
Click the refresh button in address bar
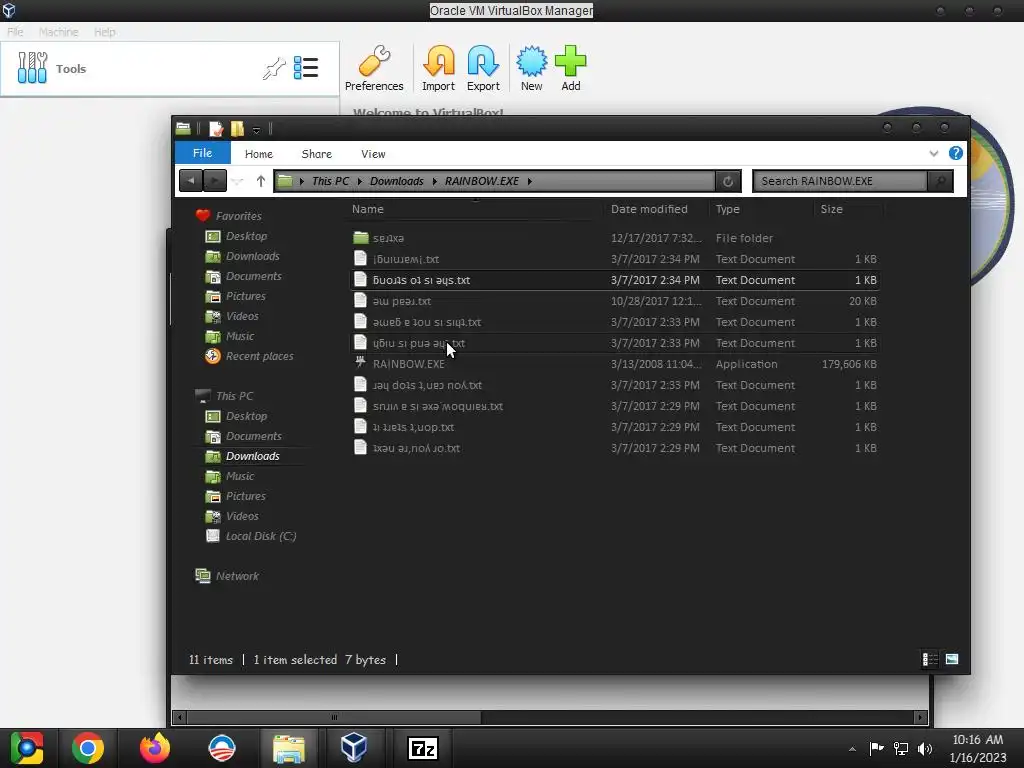point(728,181)
